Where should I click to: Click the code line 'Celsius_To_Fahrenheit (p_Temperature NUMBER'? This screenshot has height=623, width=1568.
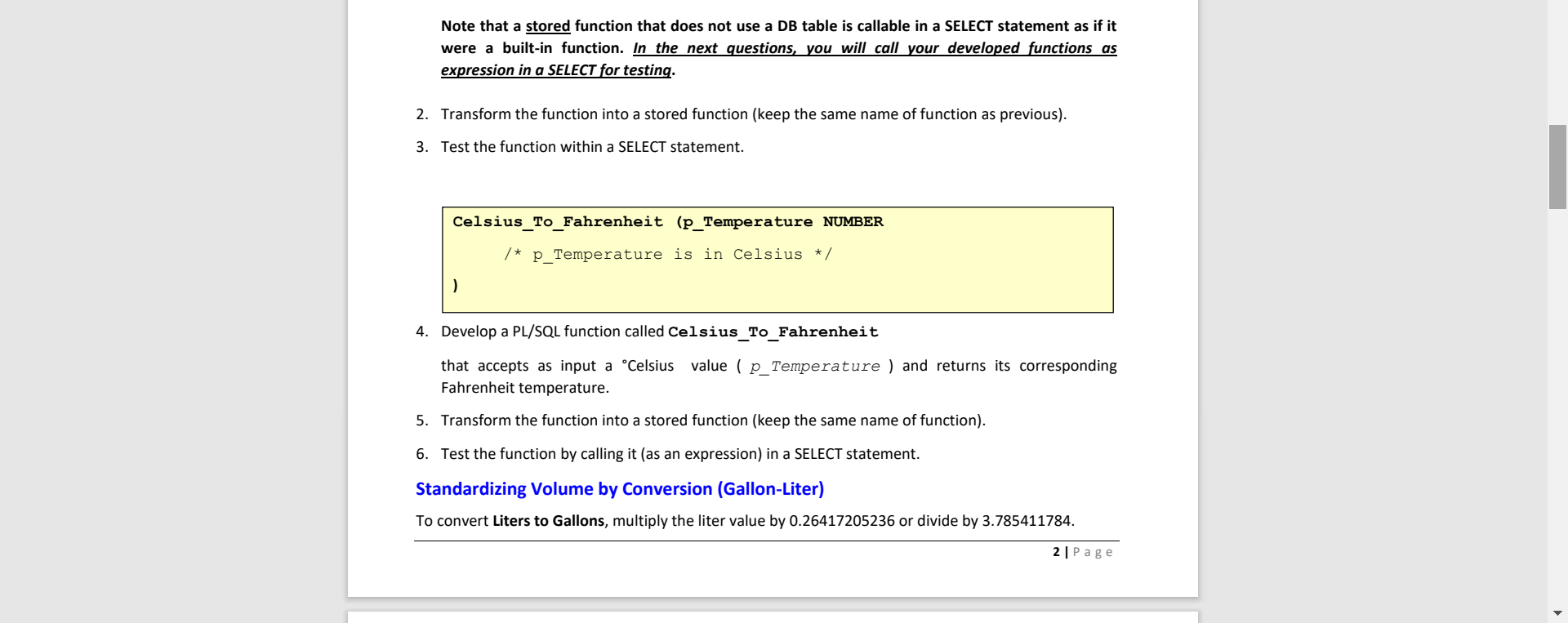tap(668, 222)
